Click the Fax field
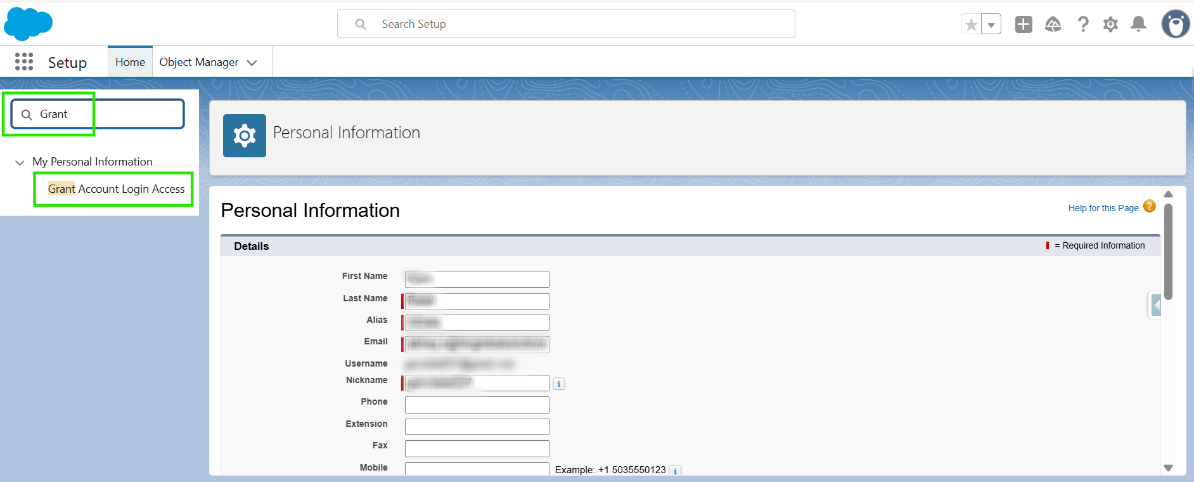Screen dimensions: 1194x482 [x=477, y=448]
